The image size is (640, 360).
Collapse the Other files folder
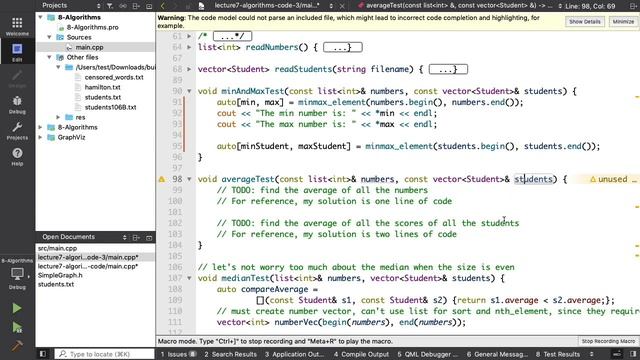(49, 57)
